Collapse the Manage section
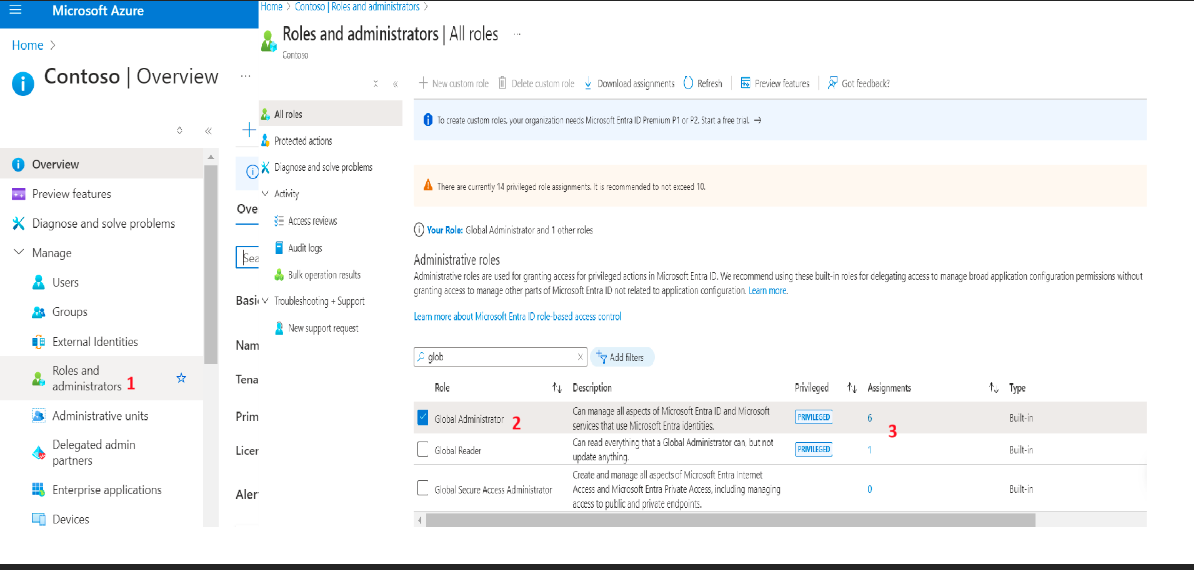Screen dimensions: 1194x570 click(x=19, y=253)
